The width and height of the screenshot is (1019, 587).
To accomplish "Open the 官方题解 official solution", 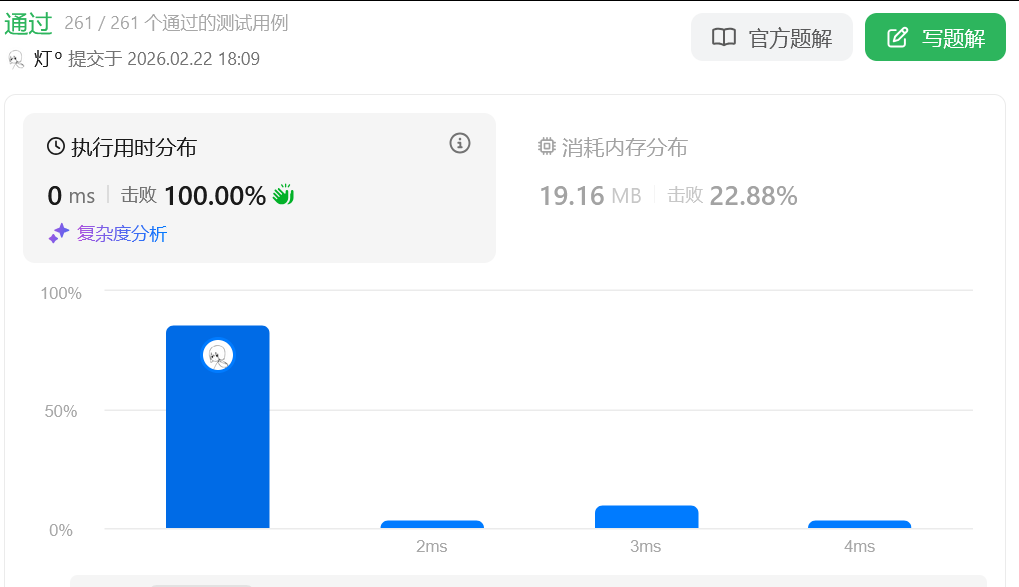I will point(771,38).
